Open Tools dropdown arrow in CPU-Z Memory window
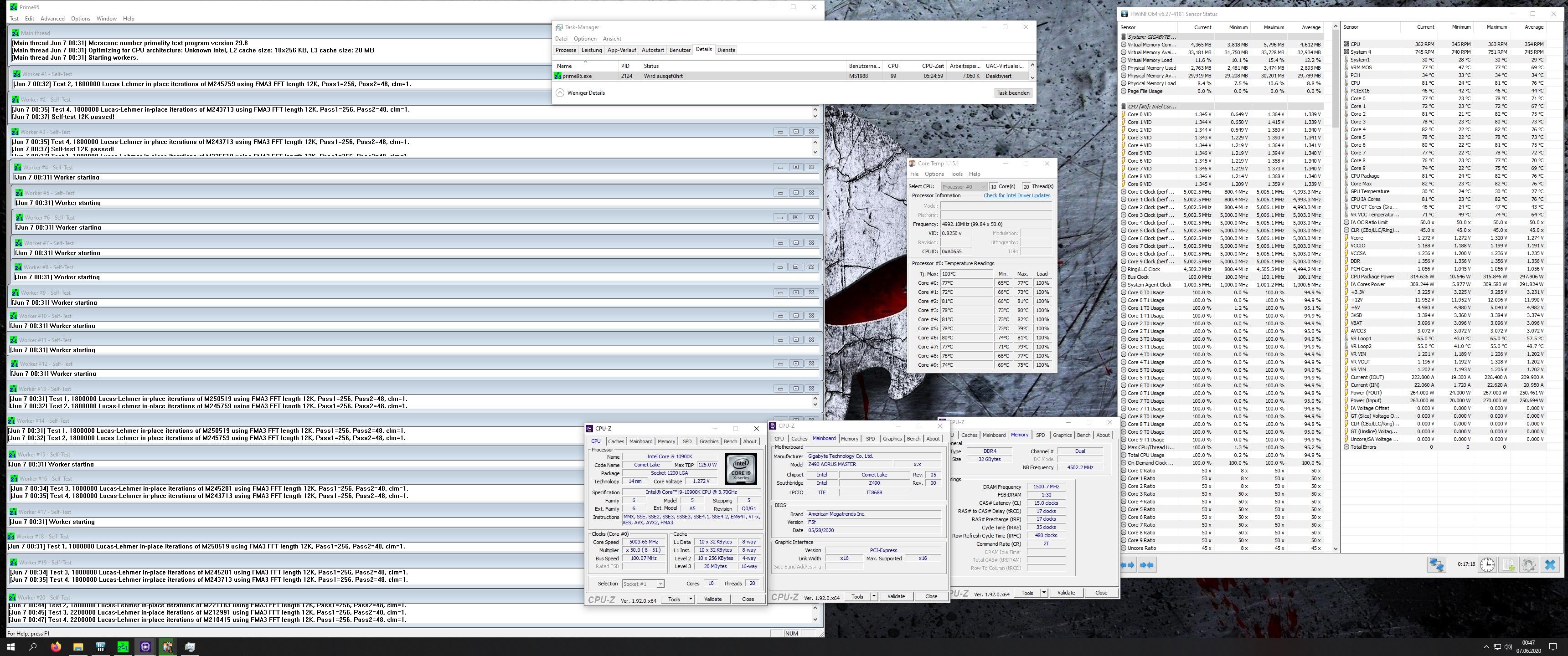The image size is (1568, 656). (x=1043, y=593)
